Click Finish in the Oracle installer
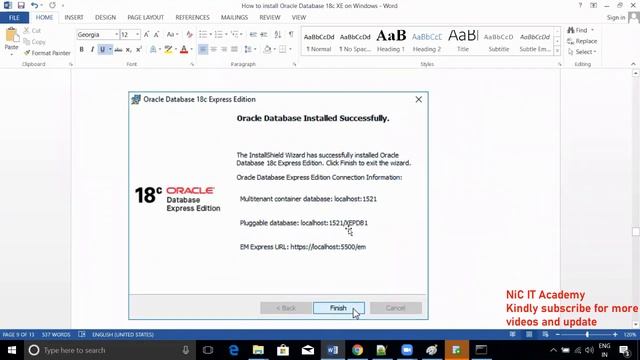 339,308
